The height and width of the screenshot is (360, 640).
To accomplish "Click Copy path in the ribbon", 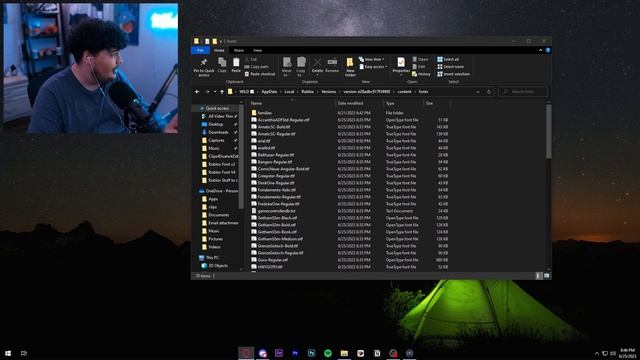I will tap(257, 67).
